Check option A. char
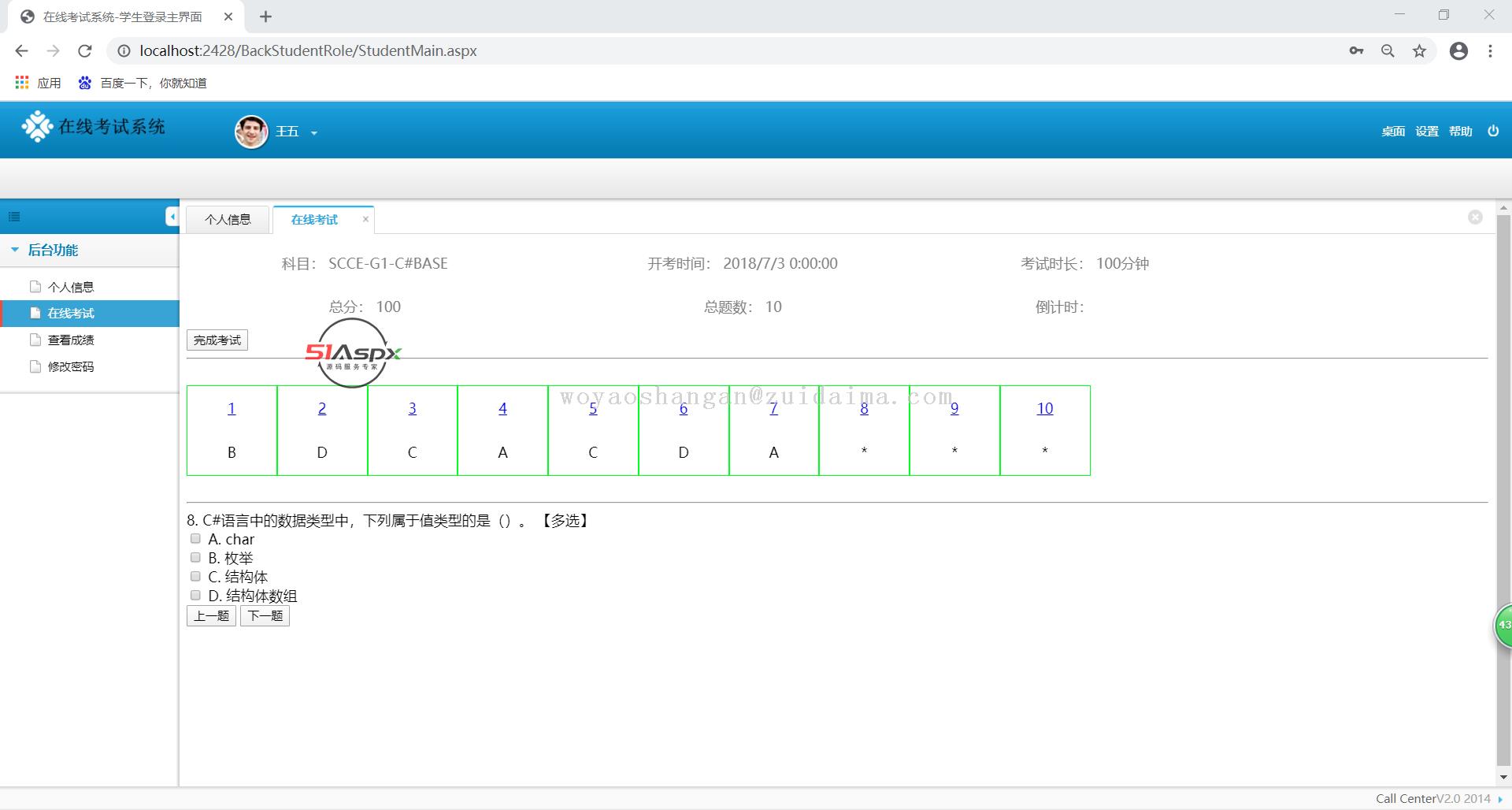The image size is (1512, 810). 195,539
